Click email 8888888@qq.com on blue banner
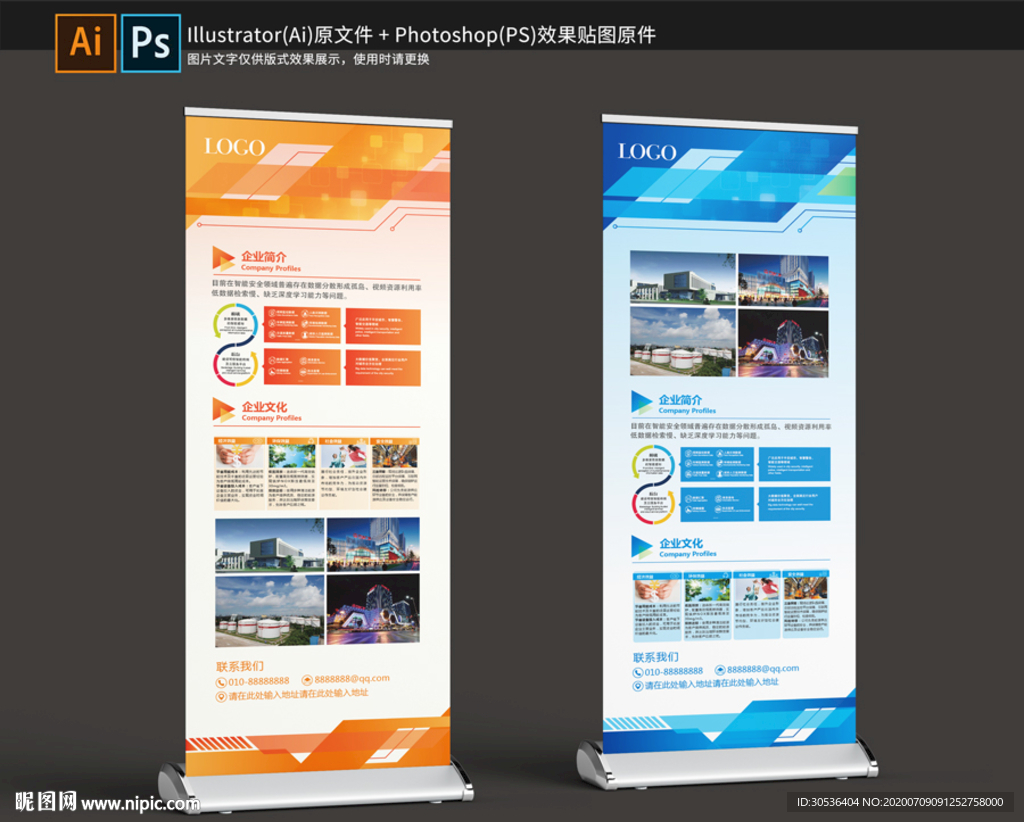 (x=763, y=669)
